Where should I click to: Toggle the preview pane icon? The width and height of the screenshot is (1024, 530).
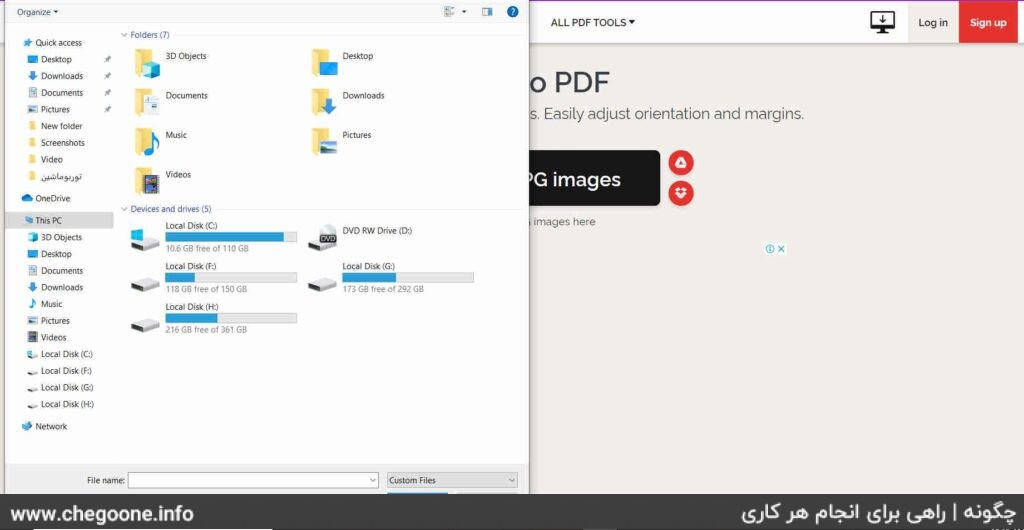(x=487, y=12)
